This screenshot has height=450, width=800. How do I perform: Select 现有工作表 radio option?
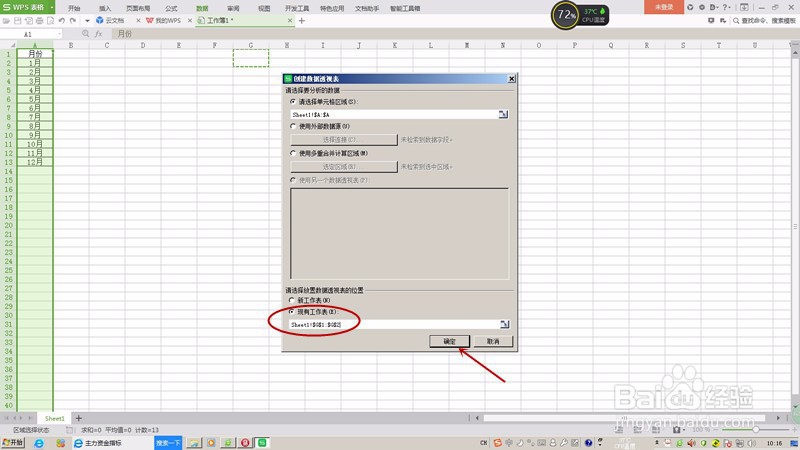[x=292, y=312]
